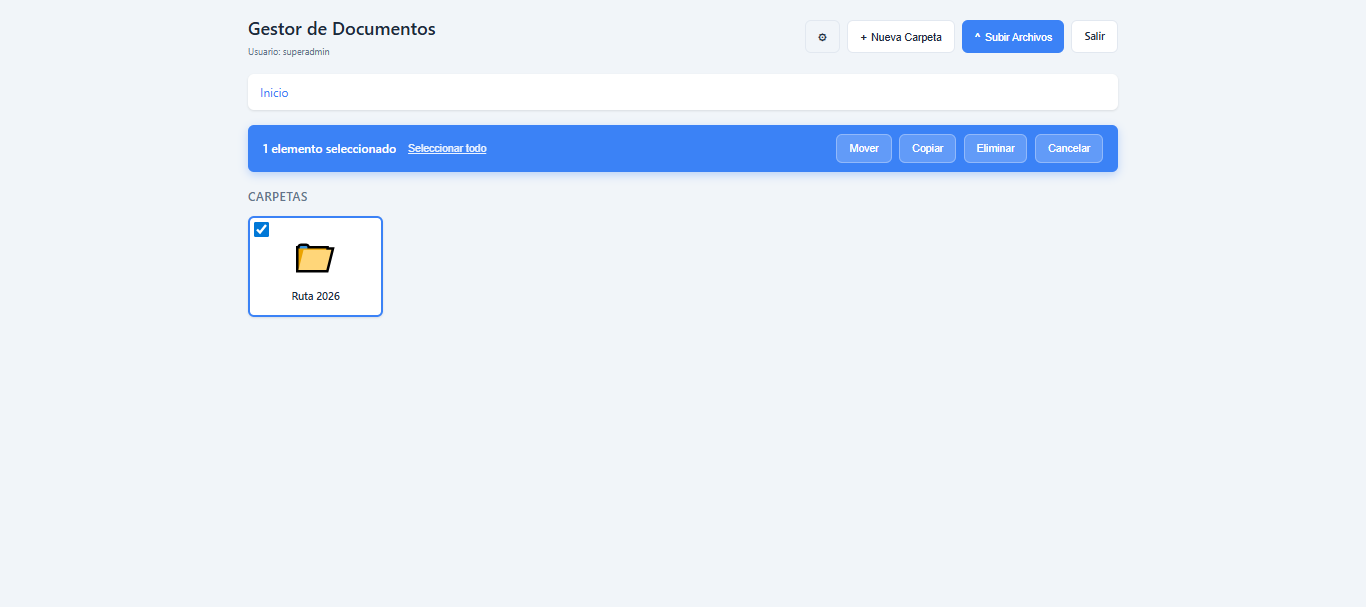Image resolution: width=1366 pixels, height=607 pixels.
Task: Delete the selected folder with Eliminar
Action: tap(995, 149)
